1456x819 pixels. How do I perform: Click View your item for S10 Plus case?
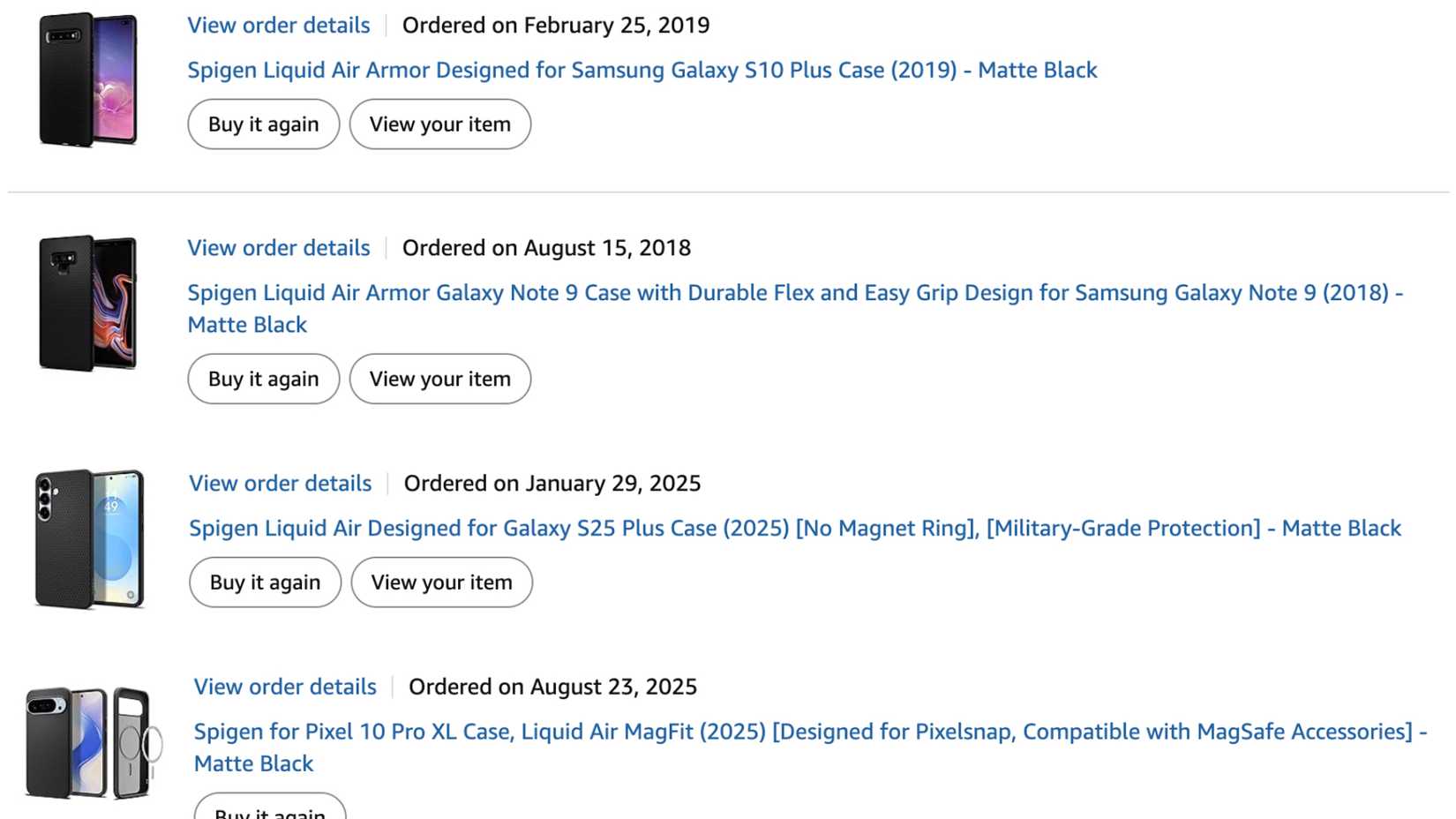coord(439,124)
